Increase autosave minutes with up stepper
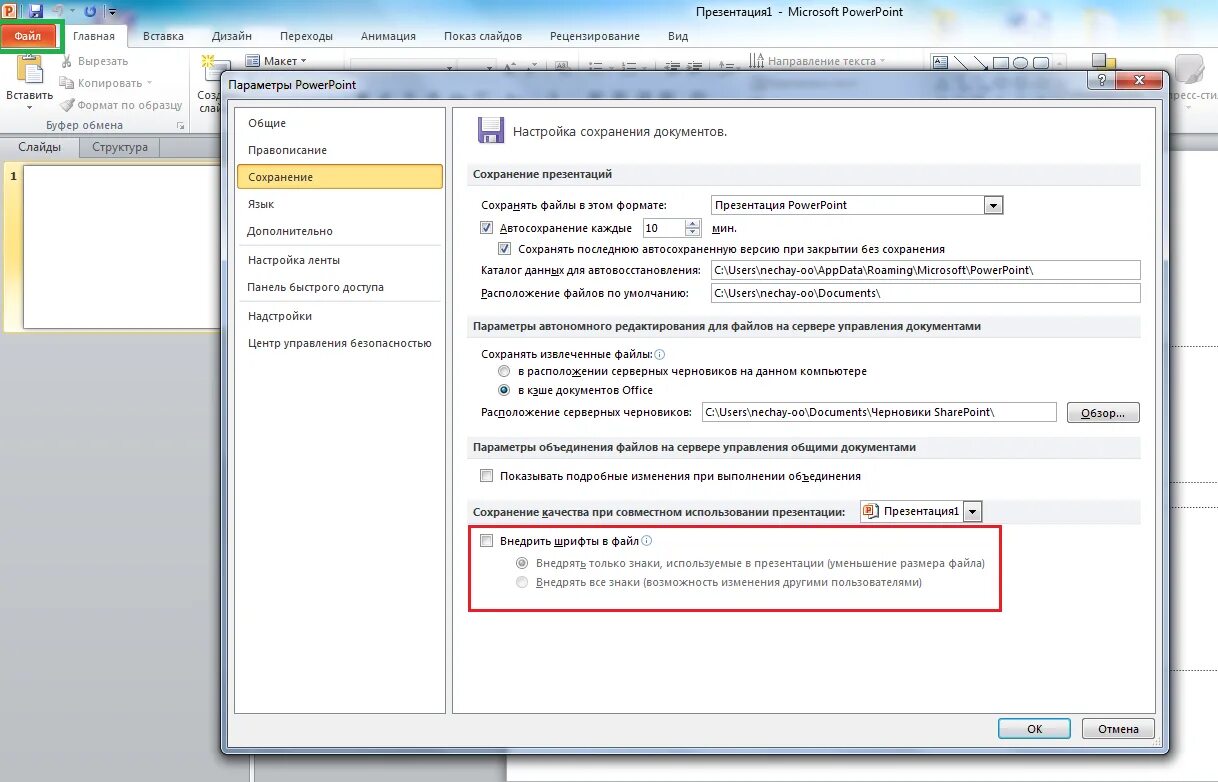Image resolution: width=1218 pixels, height=782 pixels. point(693,224)
